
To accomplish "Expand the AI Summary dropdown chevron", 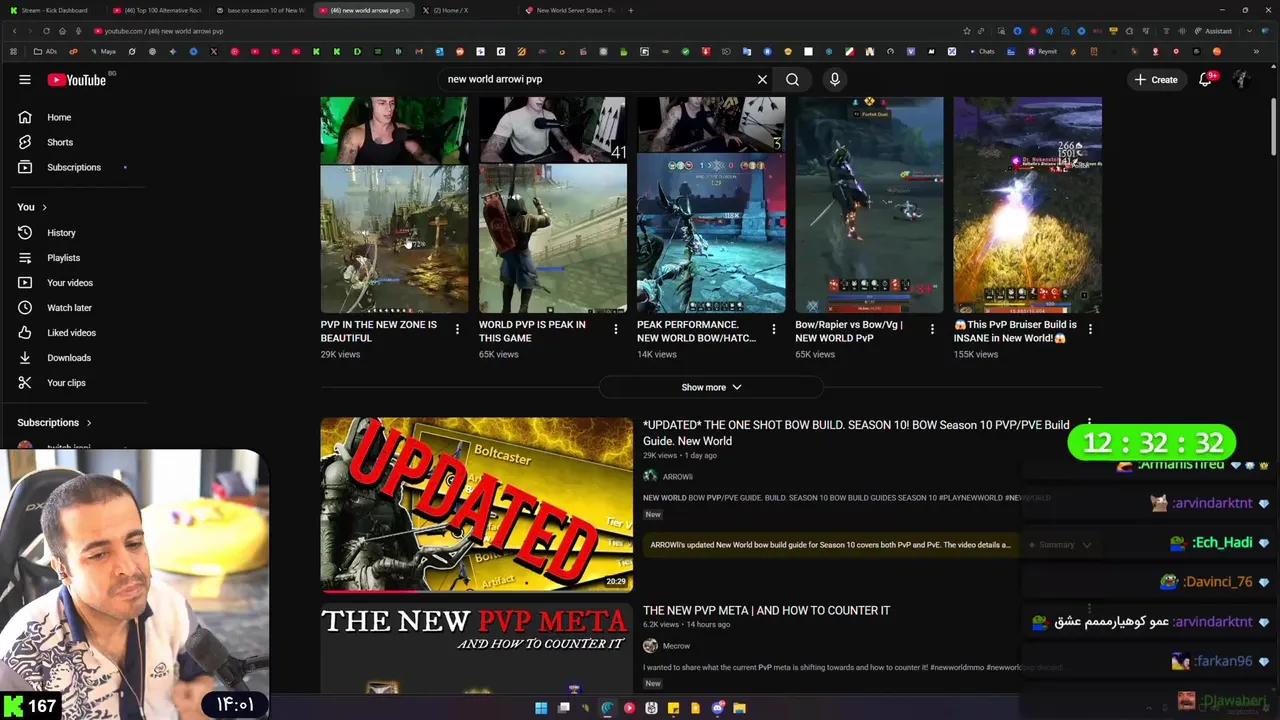I will pyautogui.click(x=1087, y=545).
